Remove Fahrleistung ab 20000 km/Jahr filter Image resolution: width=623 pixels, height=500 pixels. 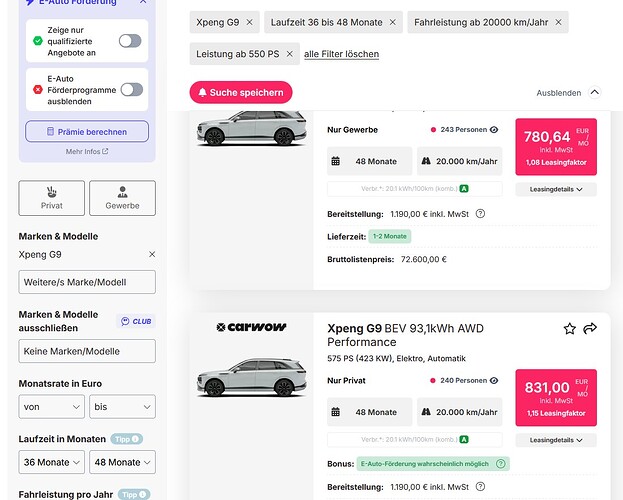(x=558, y=22)
